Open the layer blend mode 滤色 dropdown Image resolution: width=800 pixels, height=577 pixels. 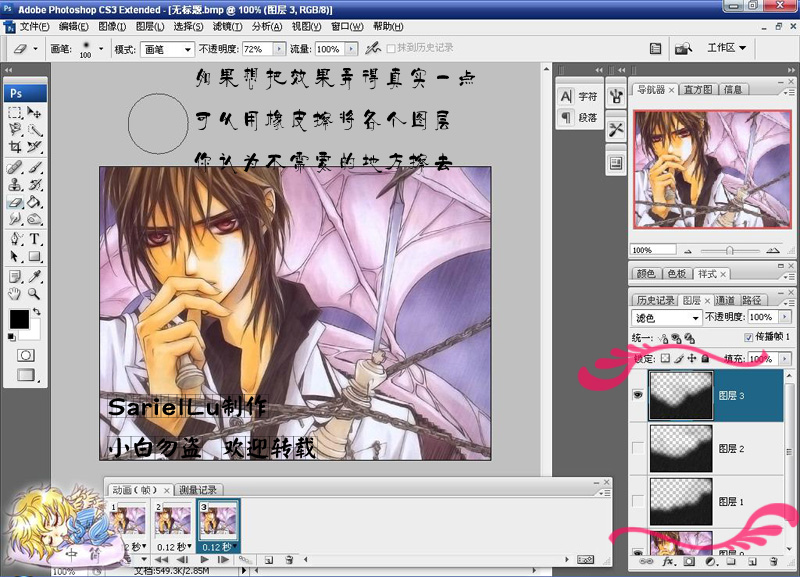tap(666, 317)
